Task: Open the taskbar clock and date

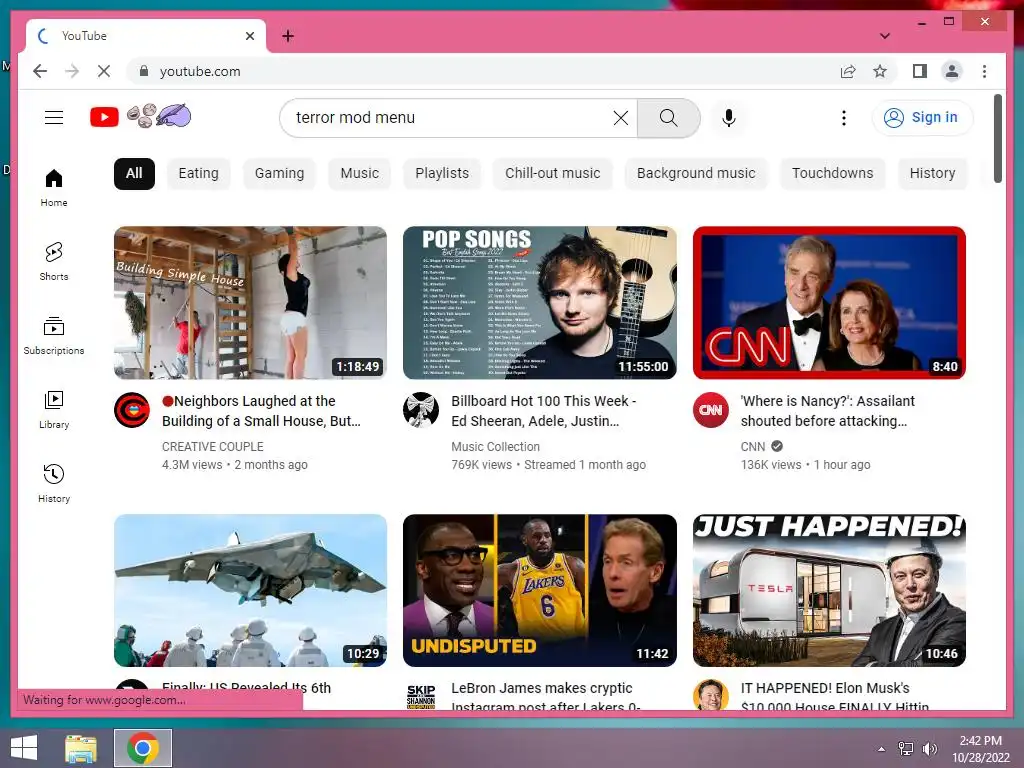Action: [x=980, y=748]
